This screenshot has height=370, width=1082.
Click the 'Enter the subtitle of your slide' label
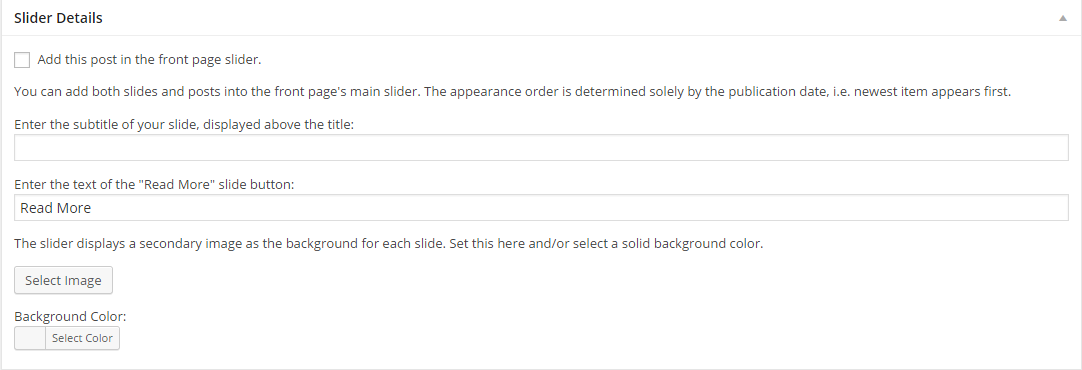184,126
